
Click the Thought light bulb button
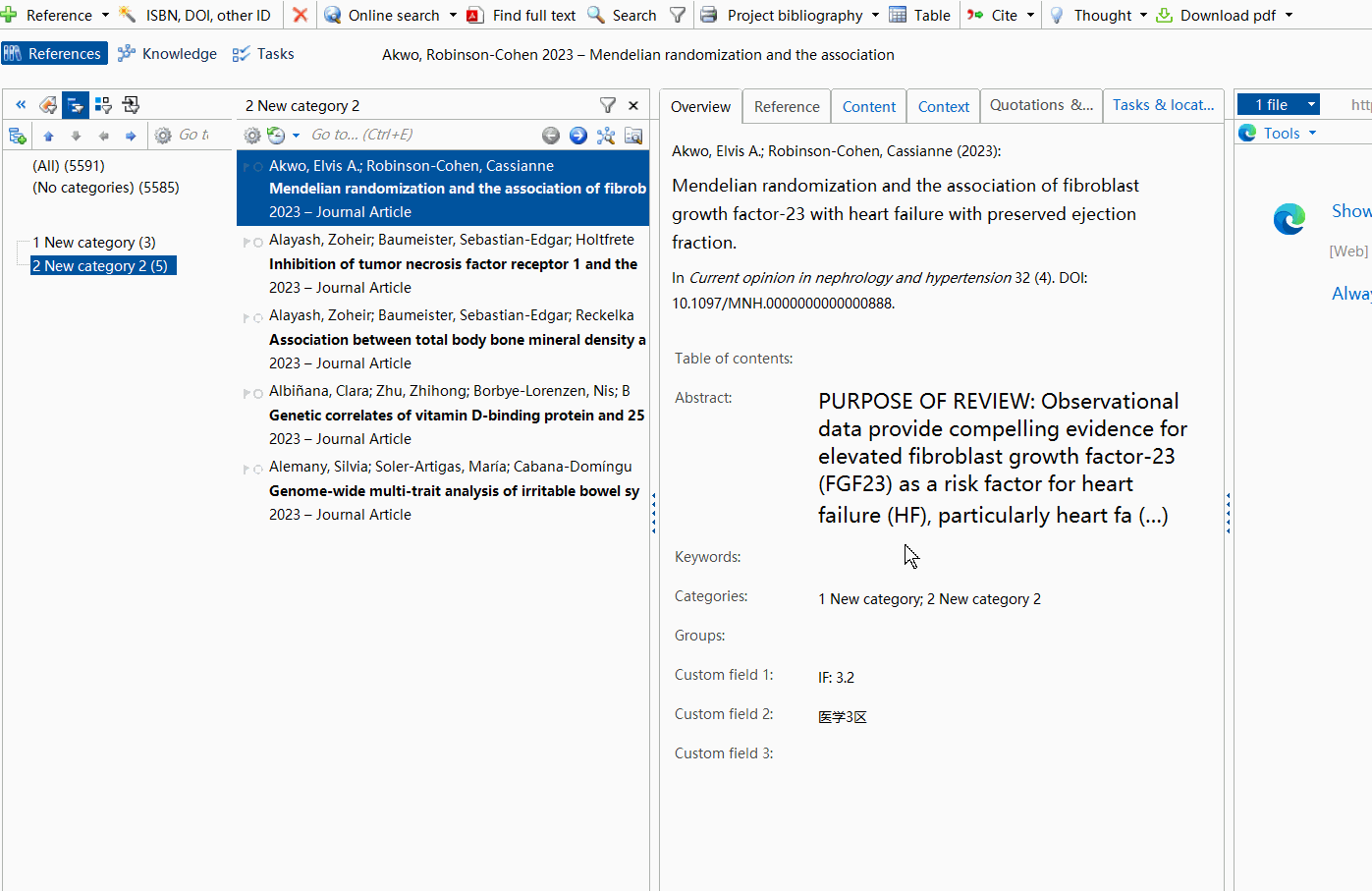(x=1091, y=15)
